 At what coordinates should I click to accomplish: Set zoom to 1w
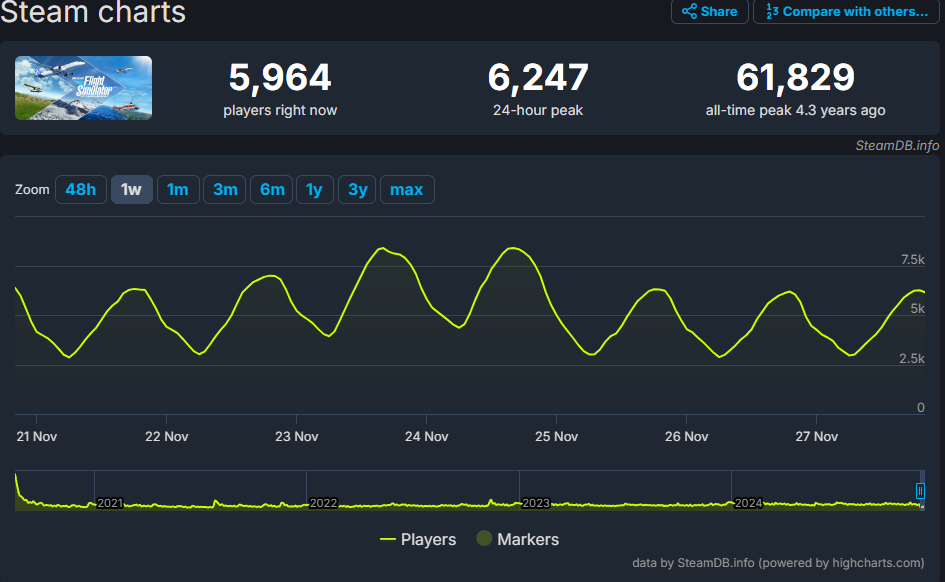point(131,190)
